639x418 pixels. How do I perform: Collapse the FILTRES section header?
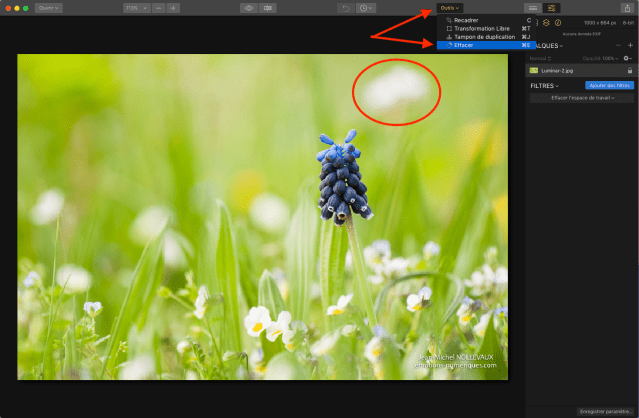point(544,86)
